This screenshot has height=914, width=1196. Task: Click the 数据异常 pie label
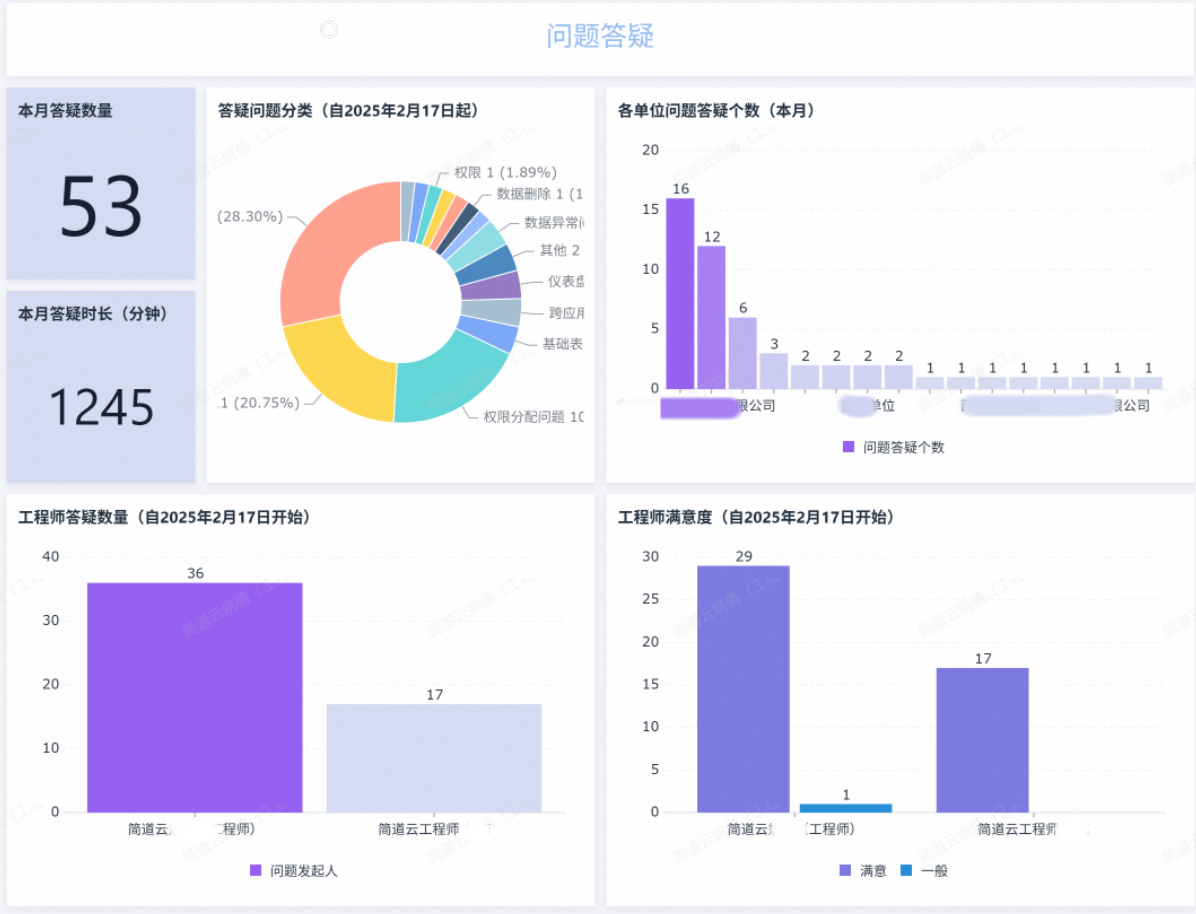(x=554, y=223)
